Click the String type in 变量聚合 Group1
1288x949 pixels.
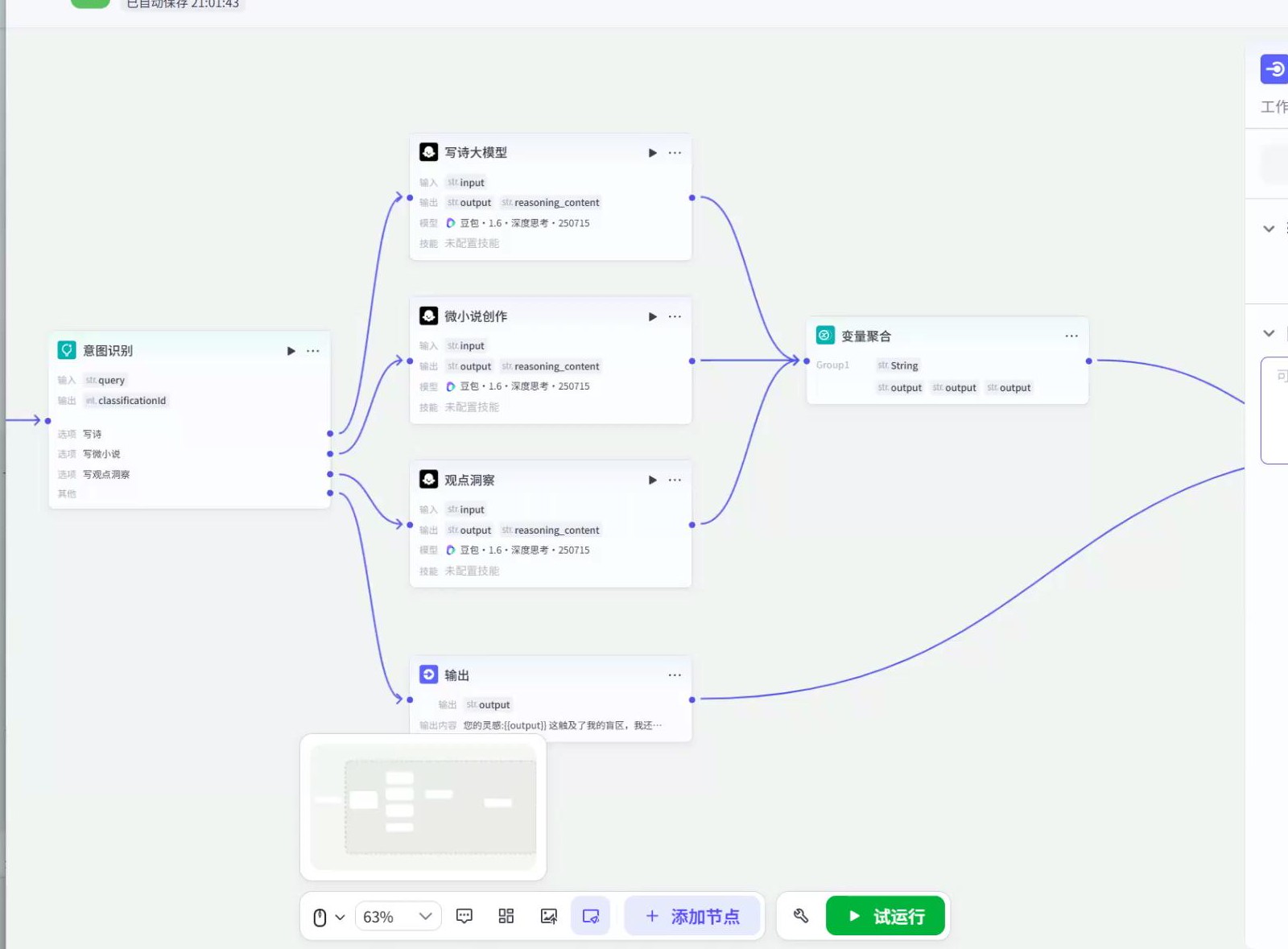[898, 365]
